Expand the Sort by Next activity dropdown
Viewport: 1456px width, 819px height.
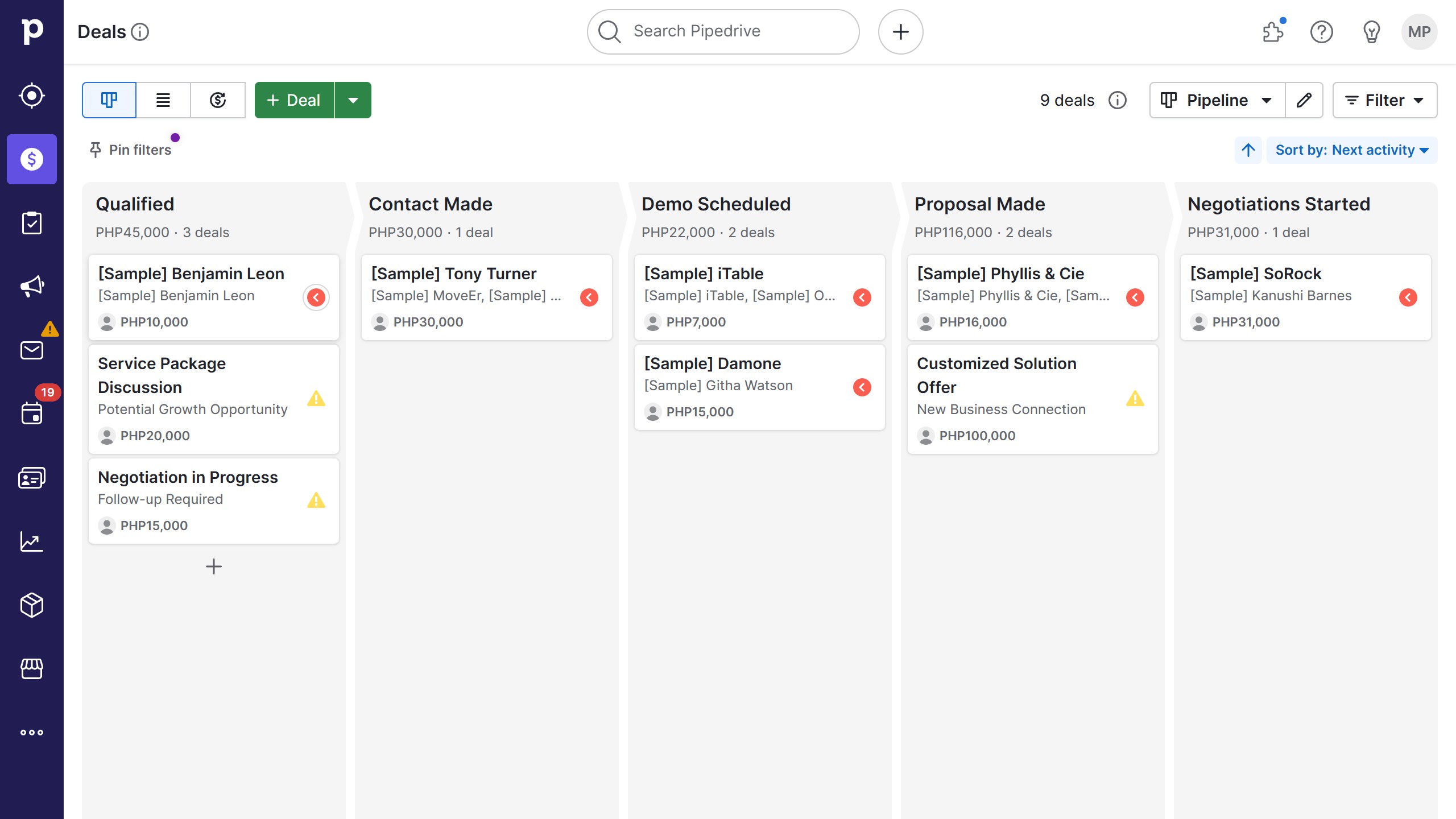tap(1352, 150)
